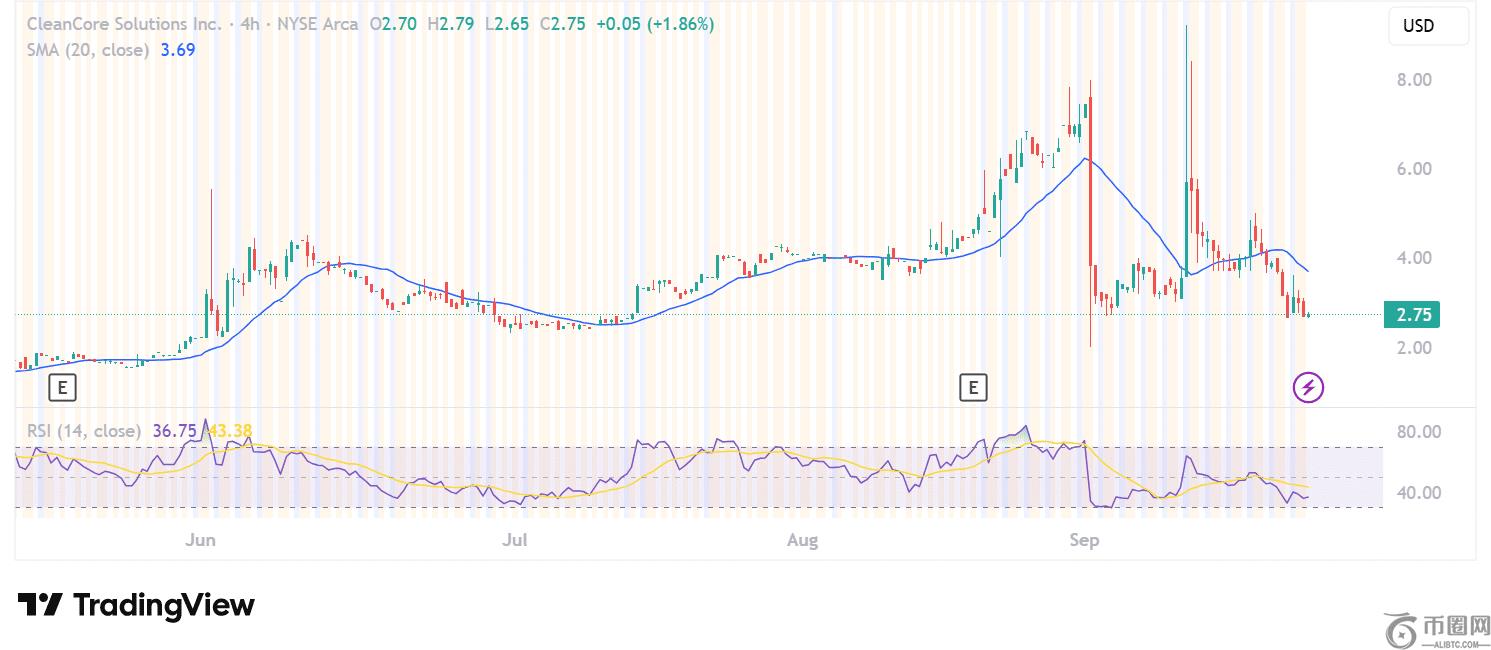The width and height of the screenshot is (1491, 650).
Task: Click the blue SMA value 3.69
Action: pos(178,49)
